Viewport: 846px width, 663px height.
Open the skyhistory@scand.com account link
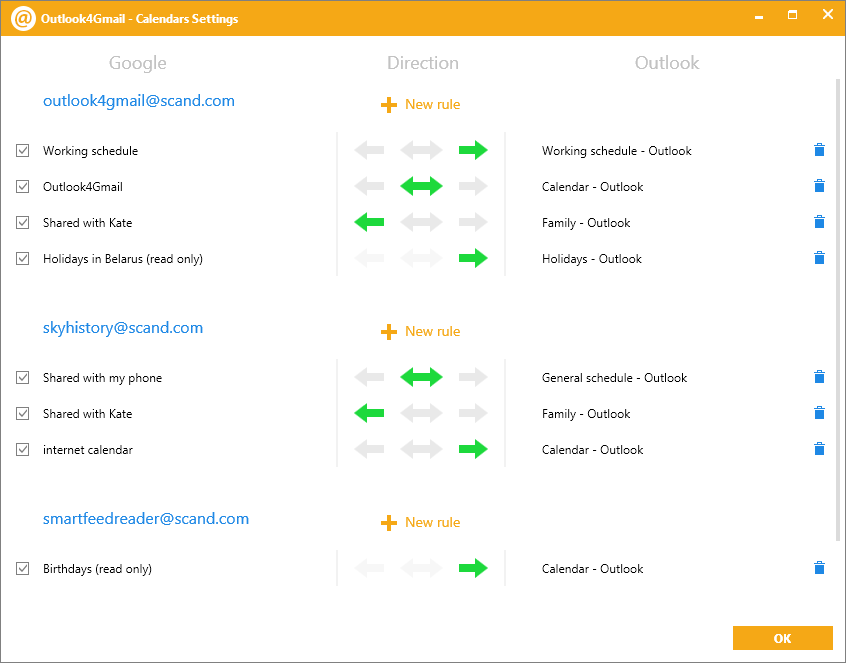pos(123,328)
